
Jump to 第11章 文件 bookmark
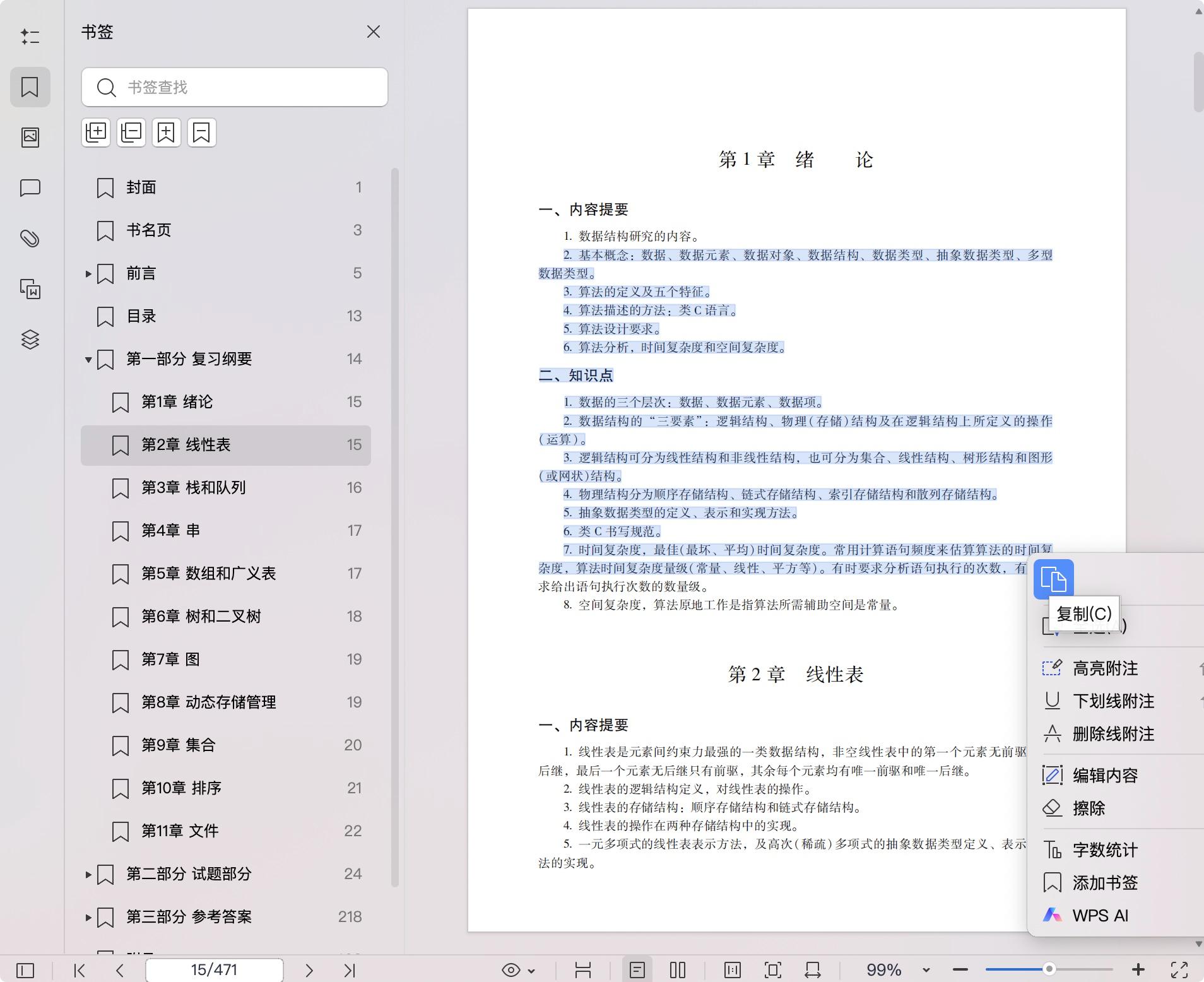click(226, 831)
